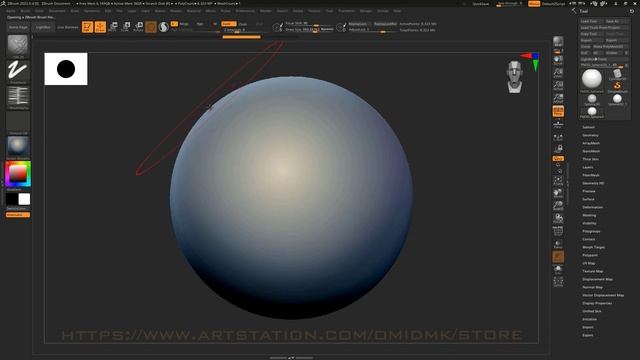This screenshot has width=640, height=360.
Task: Click the Frame mesh icon
Action: [558, 180]
